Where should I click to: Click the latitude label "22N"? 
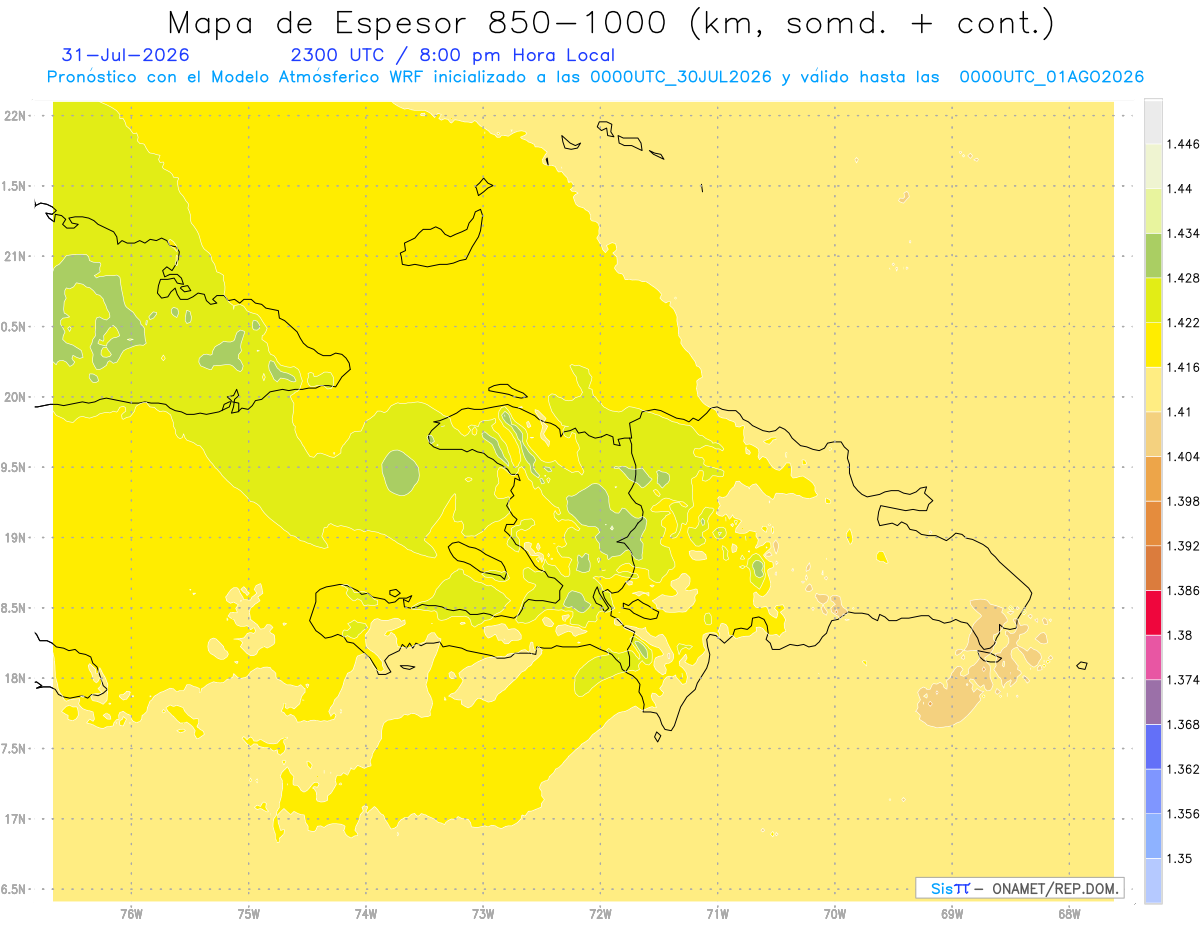[x=15, y=115]
